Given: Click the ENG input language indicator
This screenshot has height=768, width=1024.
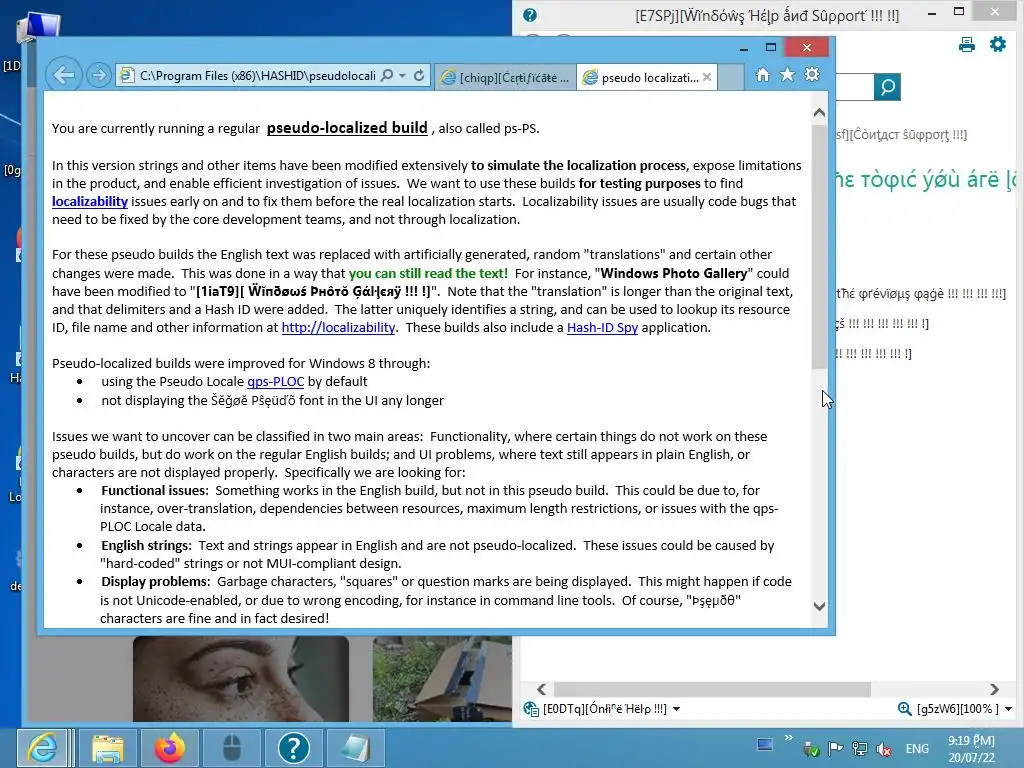Looking at the screenshot, I should [x=917, y=749].
